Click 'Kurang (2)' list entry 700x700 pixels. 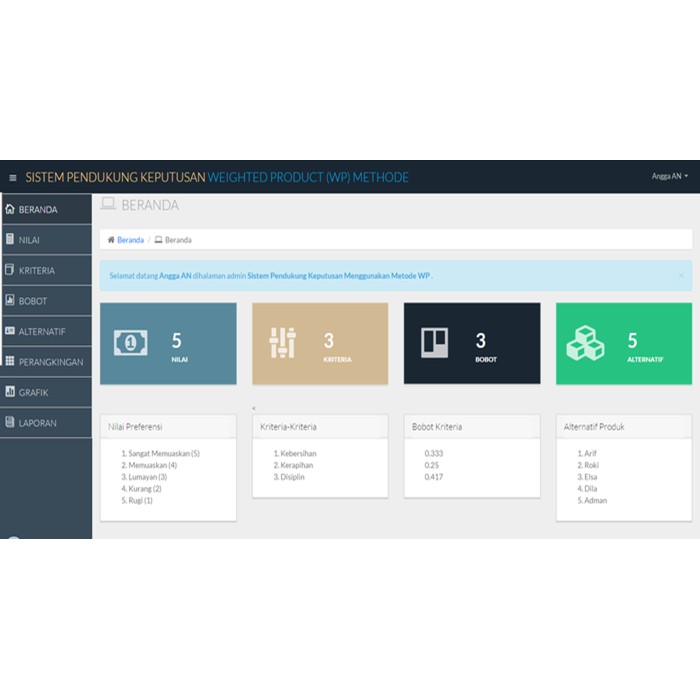click(142, 488)
